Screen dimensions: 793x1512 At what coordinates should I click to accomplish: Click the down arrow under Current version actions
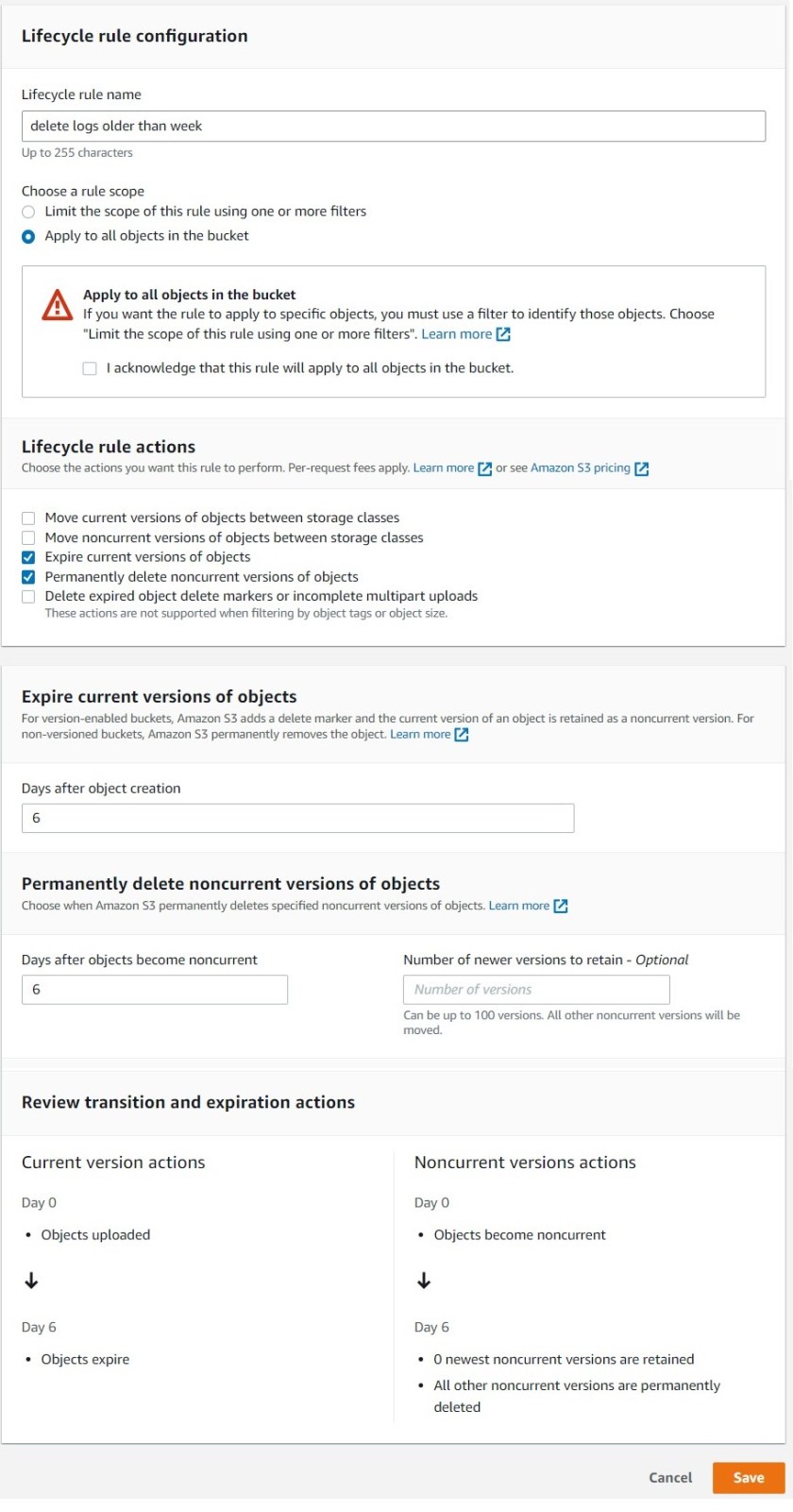point(33,1281)
